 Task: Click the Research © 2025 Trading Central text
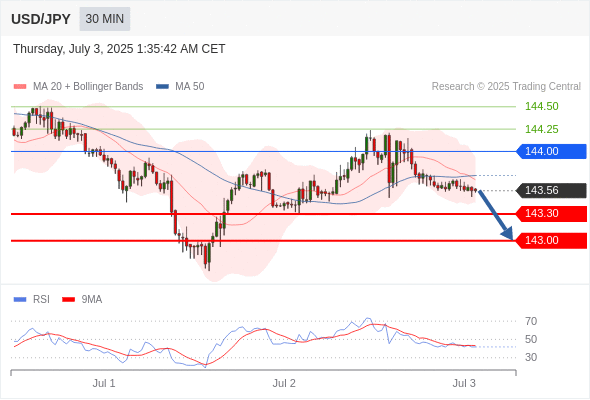tap(506, 87)
